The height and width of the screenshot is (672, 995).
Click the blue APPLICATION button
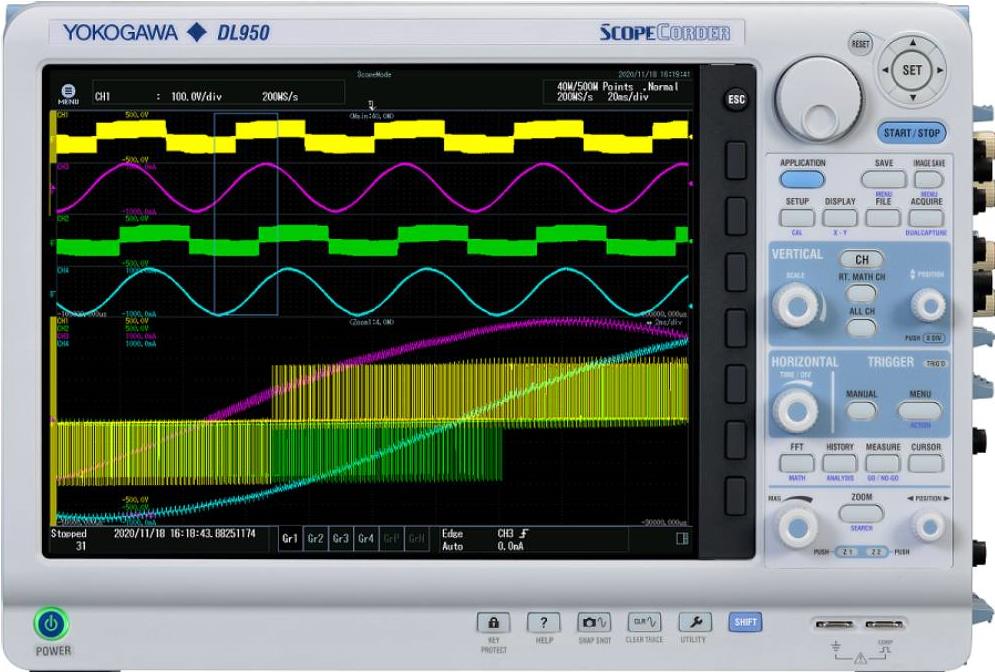tap(802, 180)
